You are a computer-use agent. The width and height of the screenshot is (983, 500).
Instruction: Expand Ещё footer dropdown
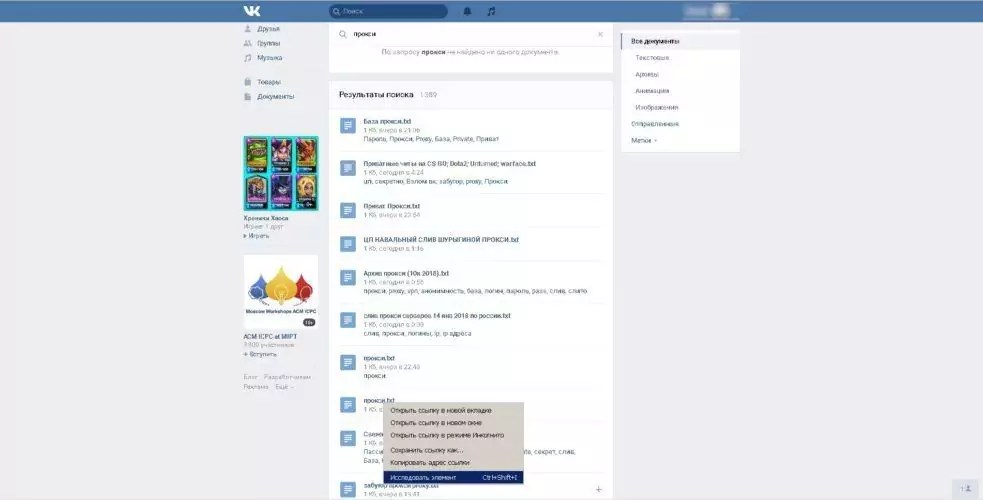click(x=284, y=387)
